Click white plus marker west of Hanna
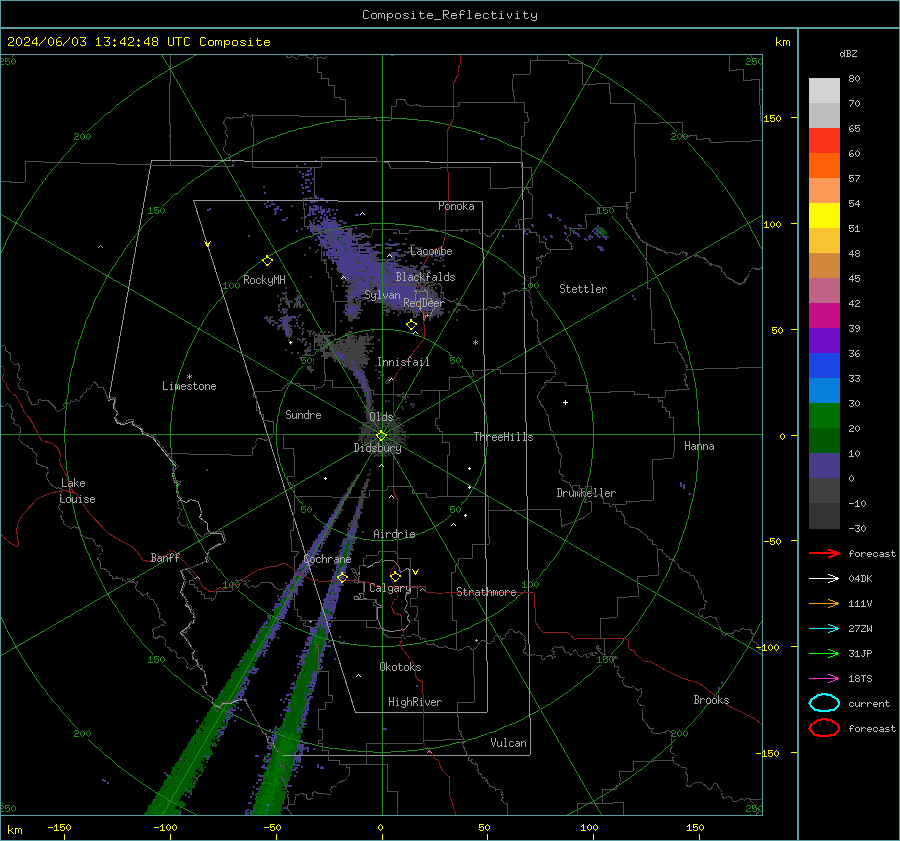The width and height of the screenshot is (900, 841). click(x=565, y=402)
